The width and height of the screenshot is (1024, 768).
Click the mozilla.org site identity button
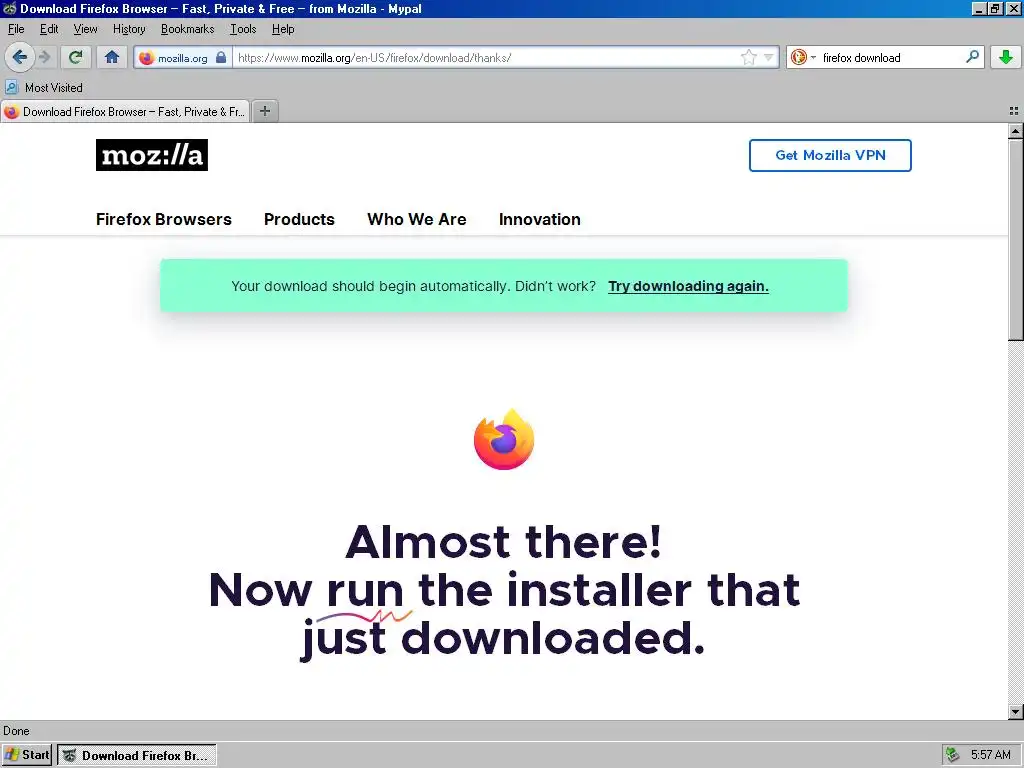coord(183,57)
